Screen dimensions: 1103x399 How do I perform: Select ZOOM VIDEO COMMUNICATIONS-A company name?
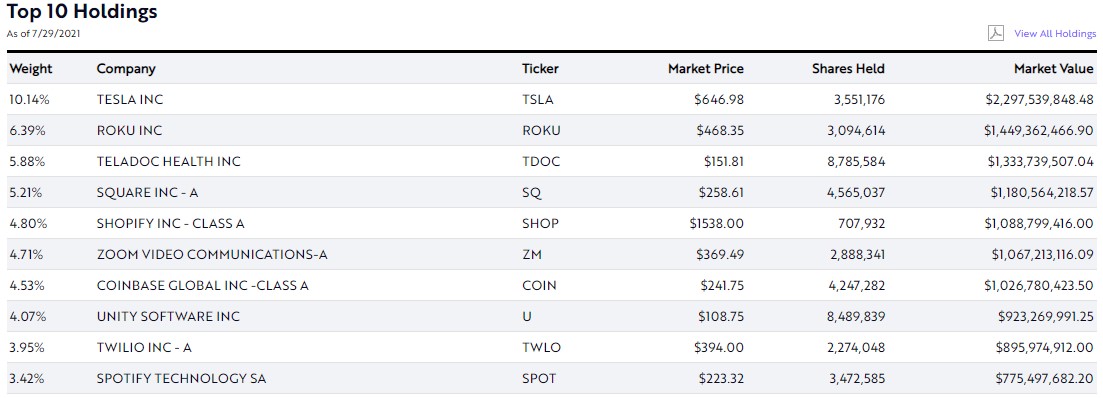[212, 255]
